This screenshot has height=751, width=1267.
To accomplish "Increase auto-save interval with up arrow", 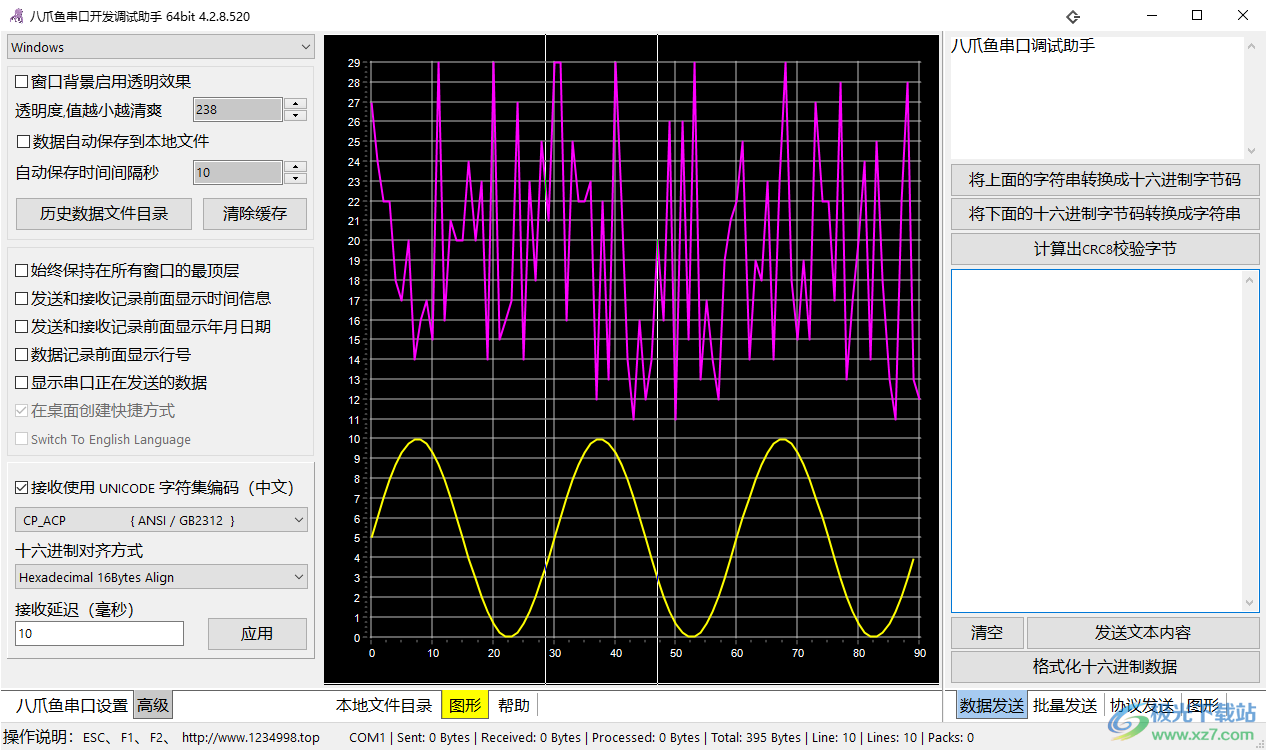I will 295,166.
